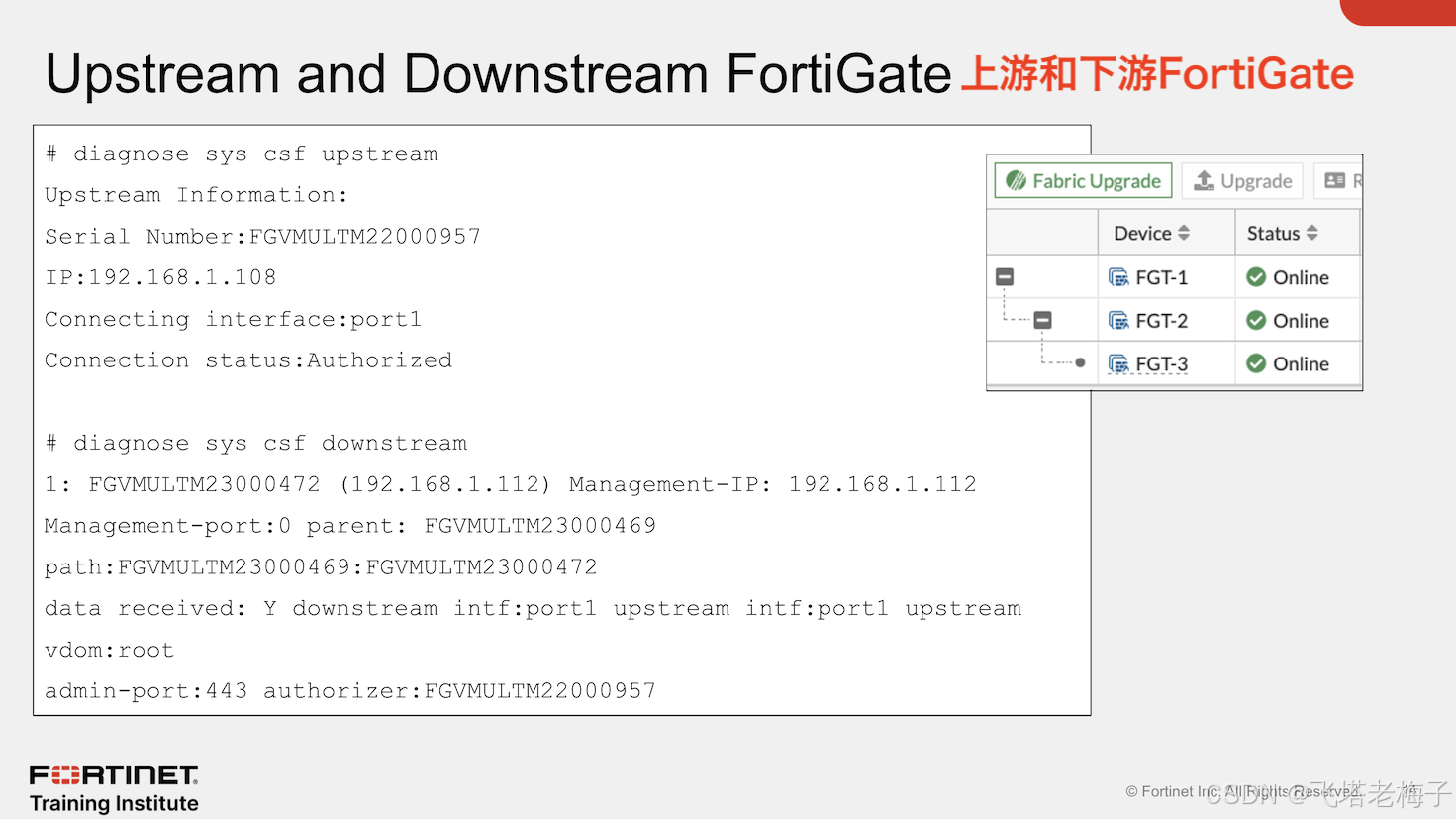Select the FGT-1 device name
The height and width of the screenshot is (820, 1456).
pyautogui.click(x=1161, y=278)
